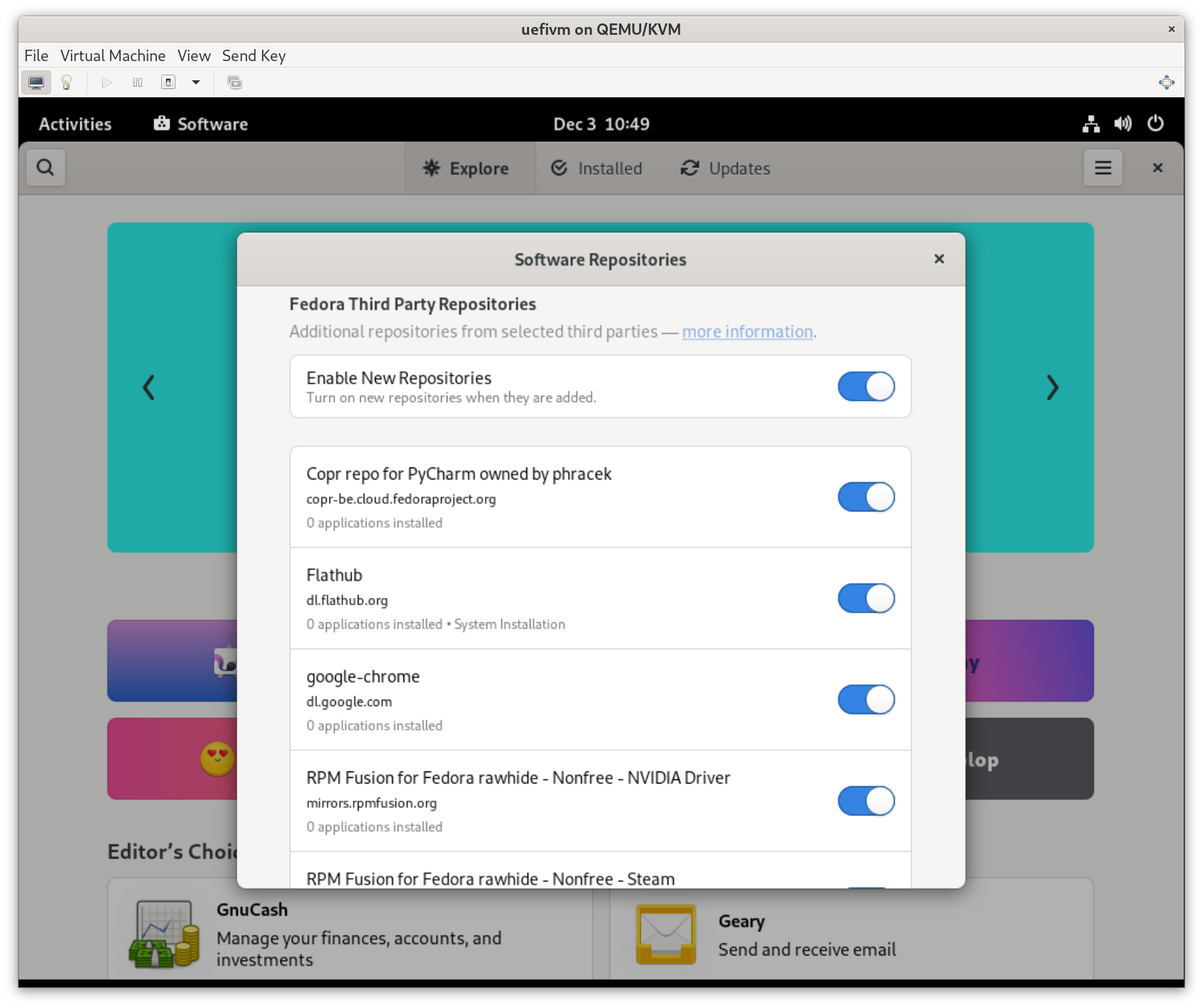1203x1008 pixels.
Task: Disable RPM Fusion NVIDIA Driver repository
Action: (x=866, y=801)
